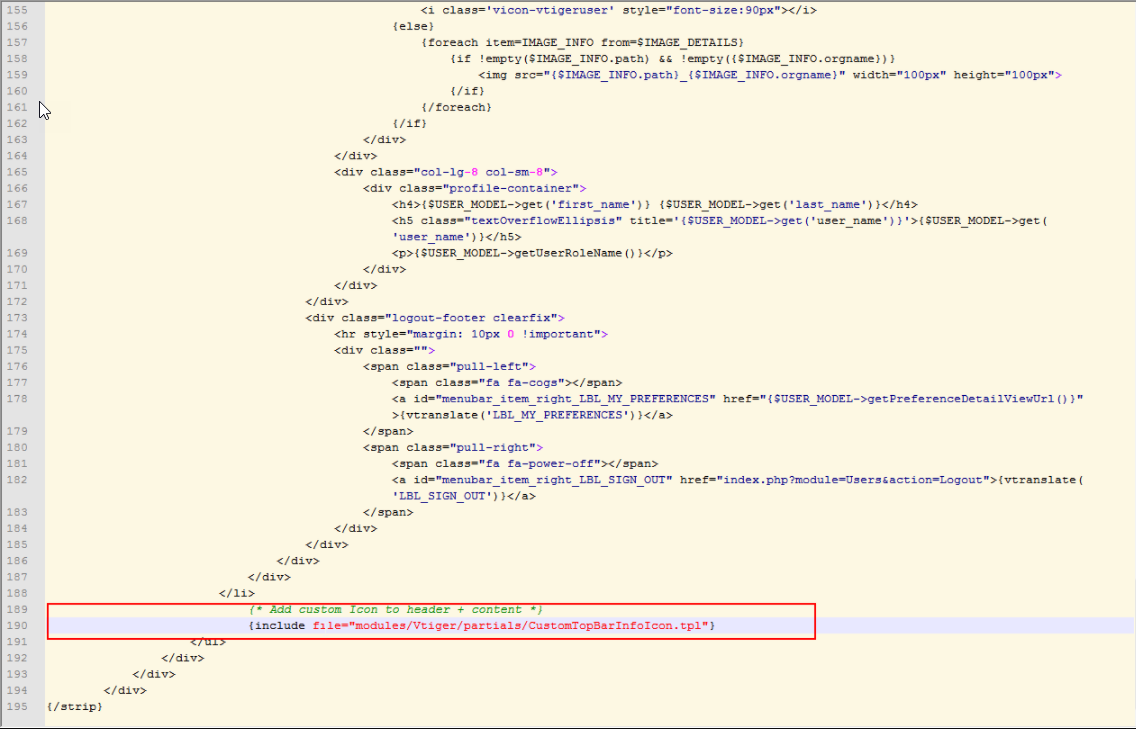Screen dimensions: 1136x729
Task: Click line number 165 in the gutter
Action: pyautogui.click(x=16, y=172)
